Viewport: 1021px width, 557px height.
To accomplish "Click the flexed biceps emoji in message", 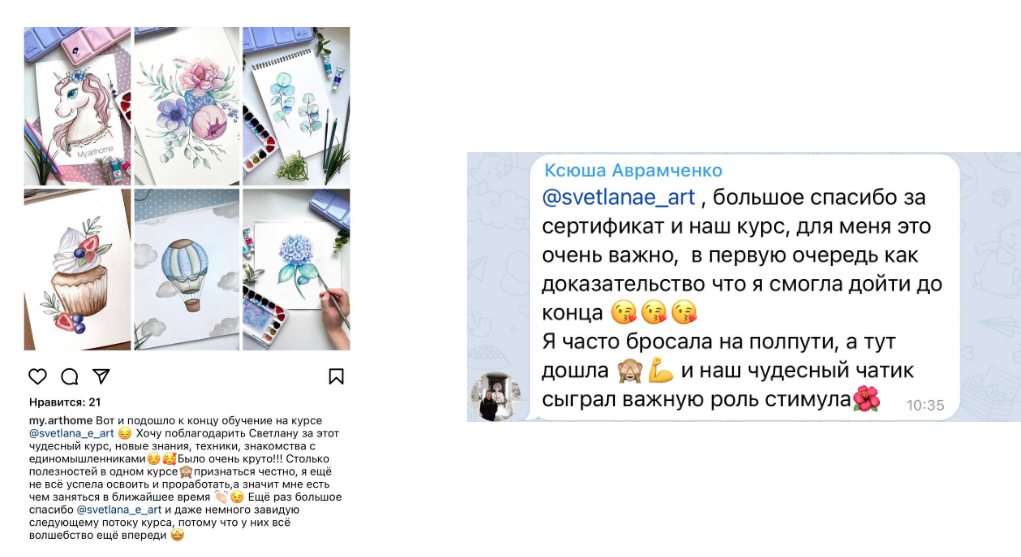I will [660, 370].
